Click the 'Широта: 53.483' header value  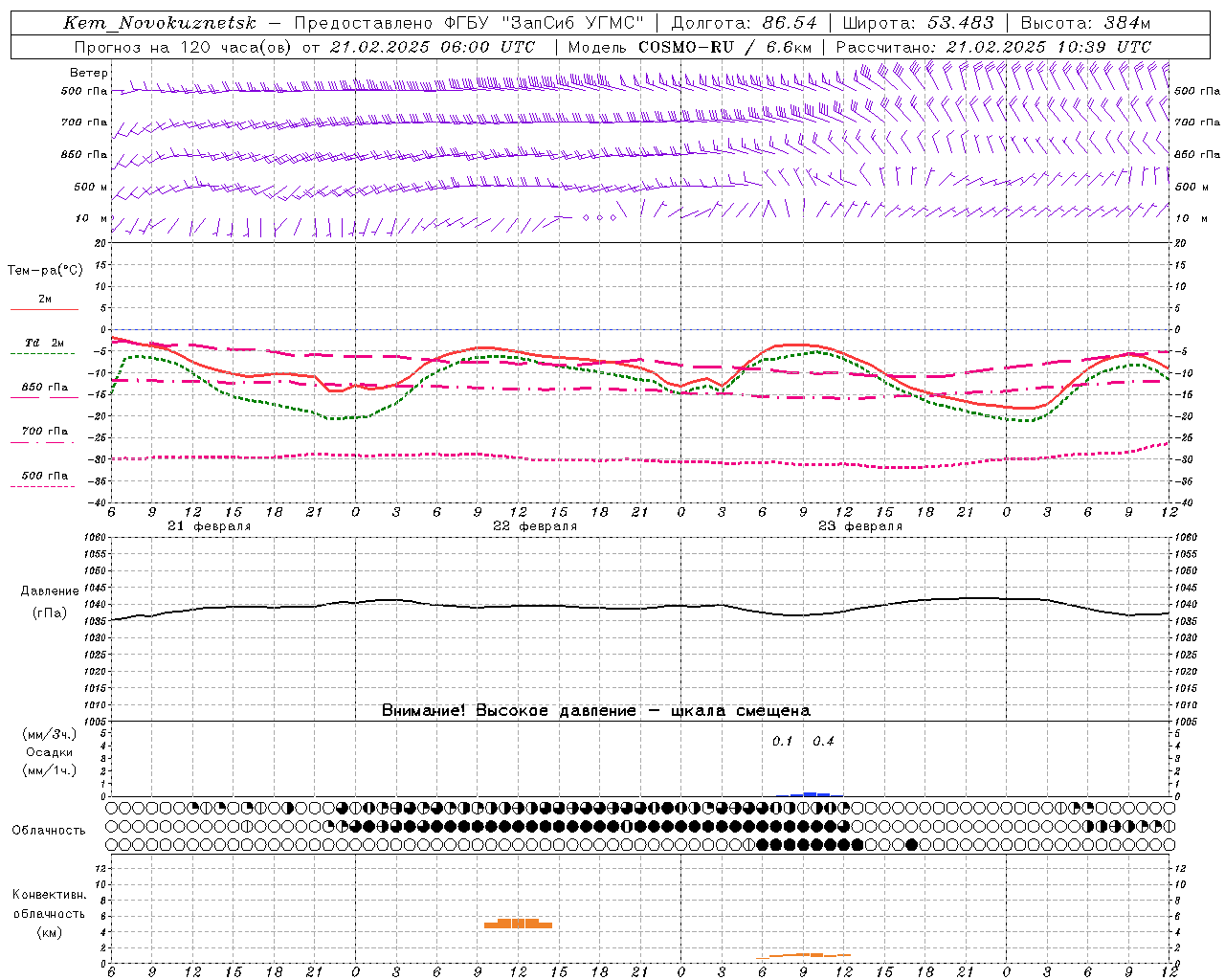(x=919, y=23)
